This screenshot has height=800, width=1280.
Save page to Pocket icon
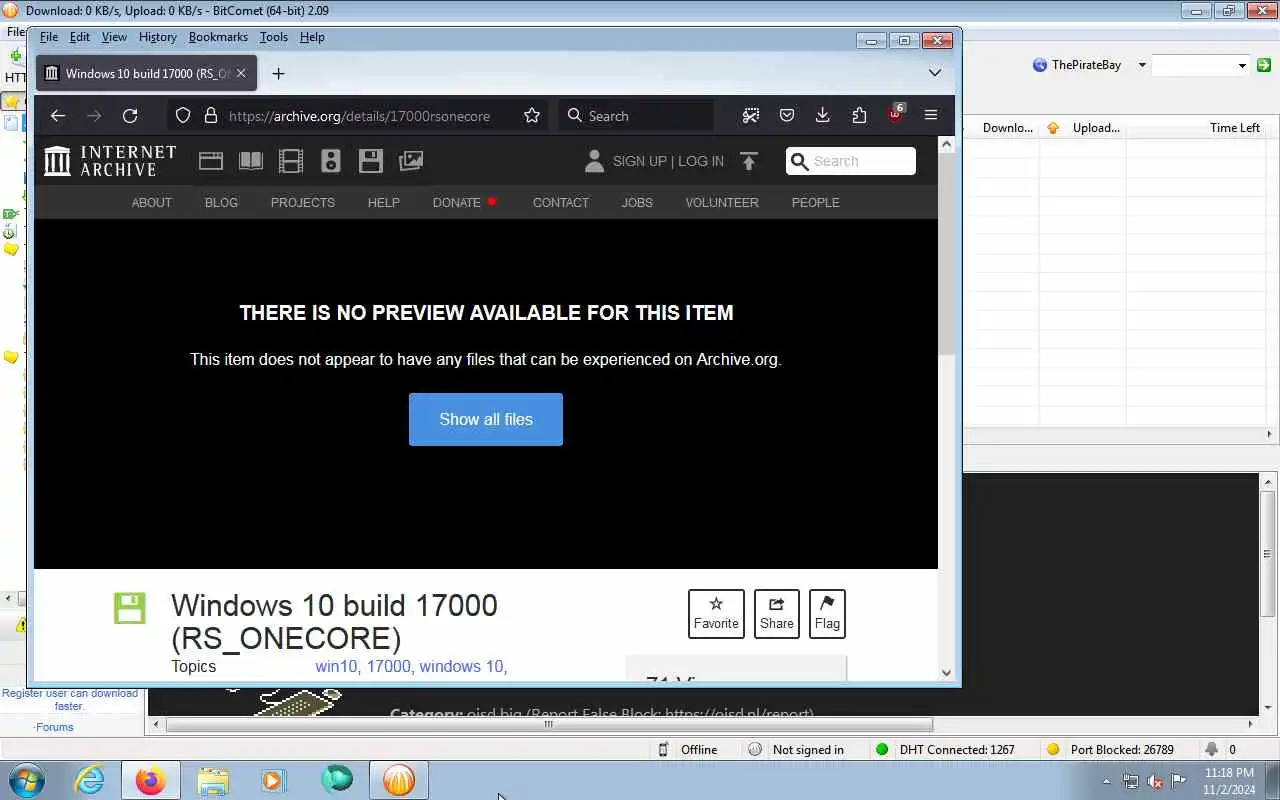(787, 116)
